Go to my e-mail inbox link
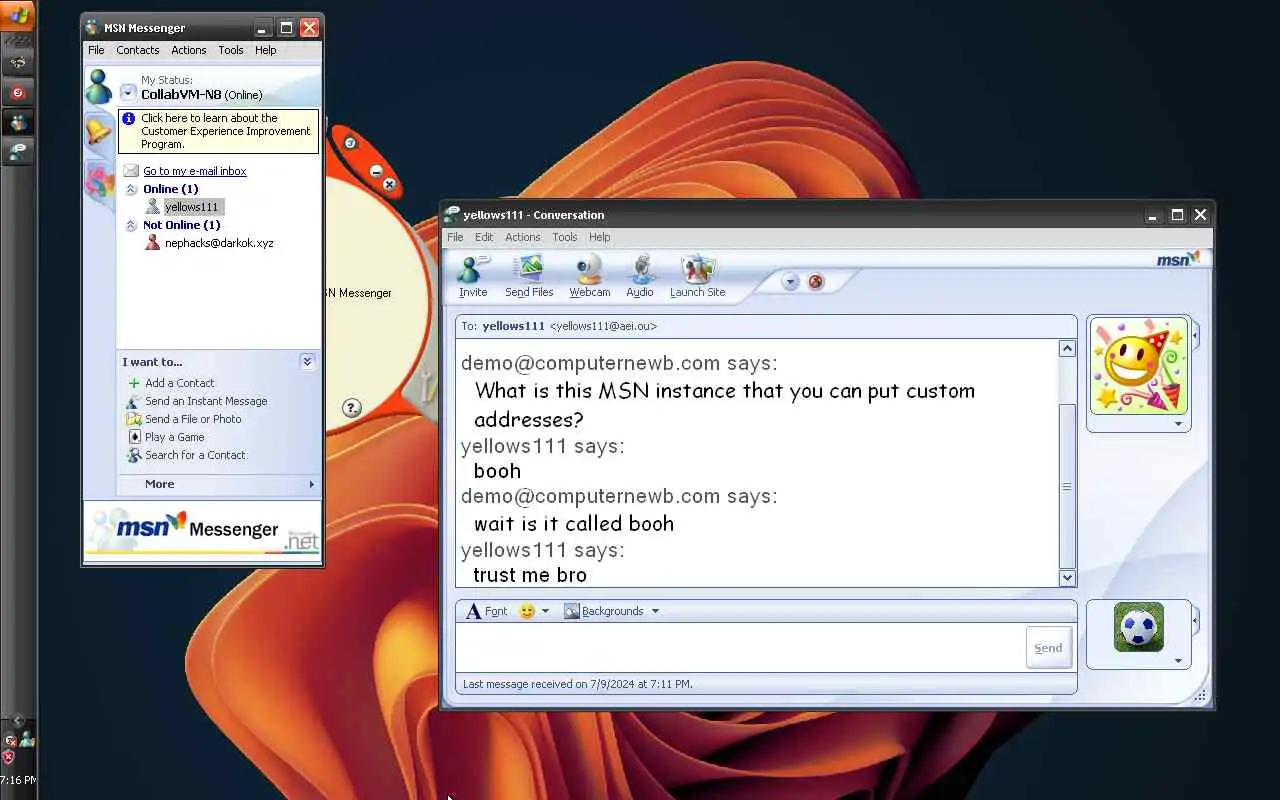 (x=194, y=171)
